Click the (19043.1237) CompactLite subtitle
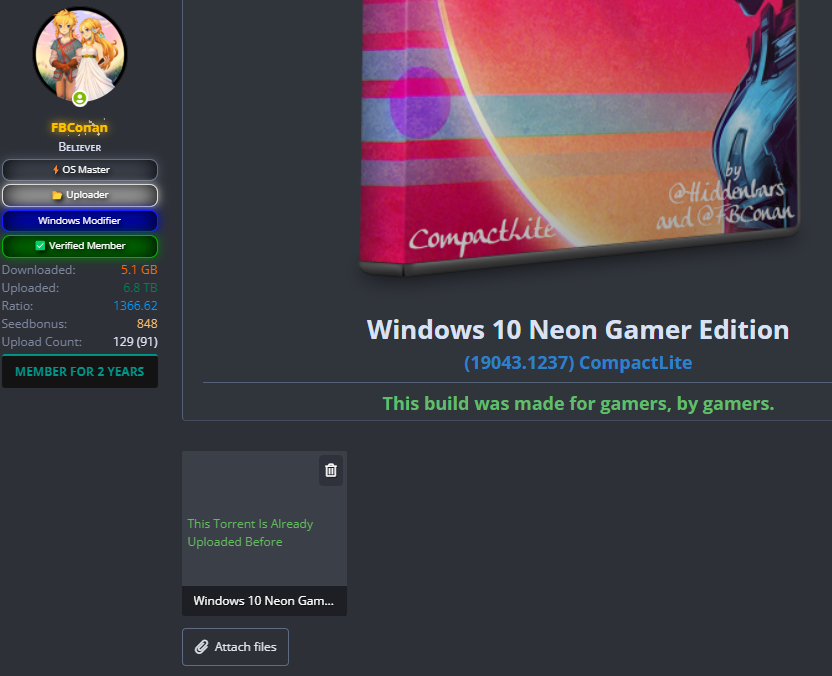This screenshot has width=832, height=676. (x=578, y=363)
